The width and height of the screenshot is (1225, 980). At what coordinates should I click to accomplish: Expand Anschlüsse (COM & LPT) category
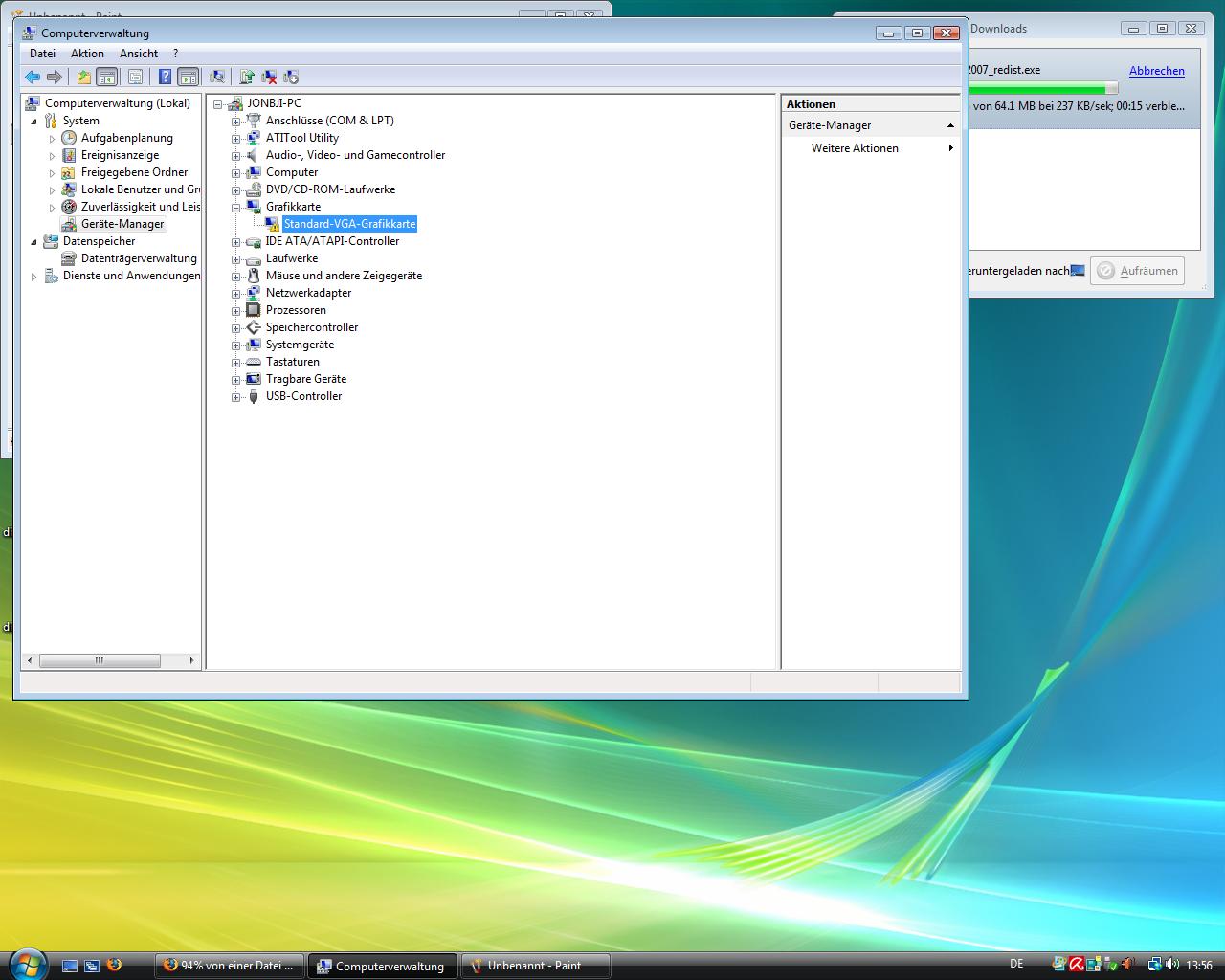pos(235,122)
